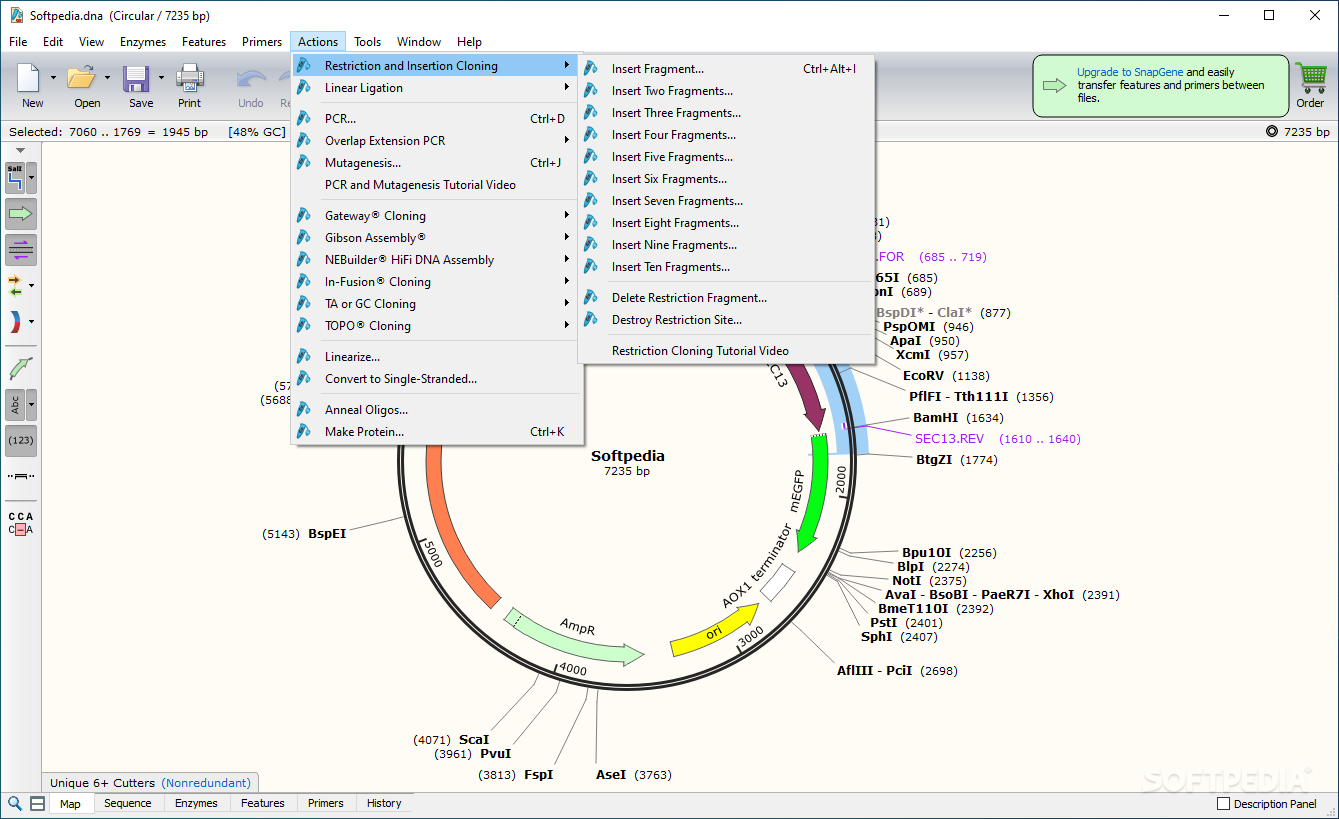Open the dropdown beside the Abc labels button

point(32,405)
